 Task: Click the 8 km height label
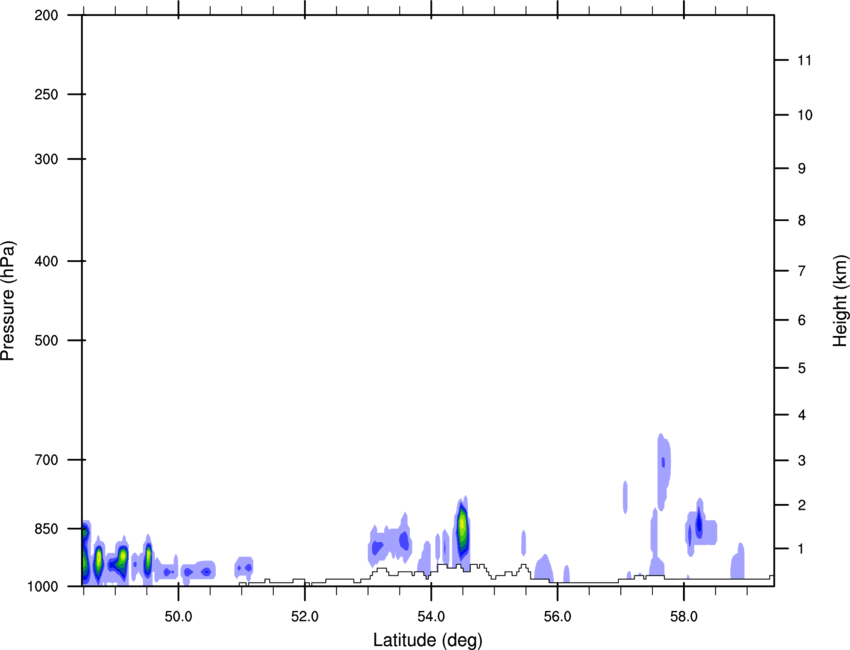coord(802,220)
